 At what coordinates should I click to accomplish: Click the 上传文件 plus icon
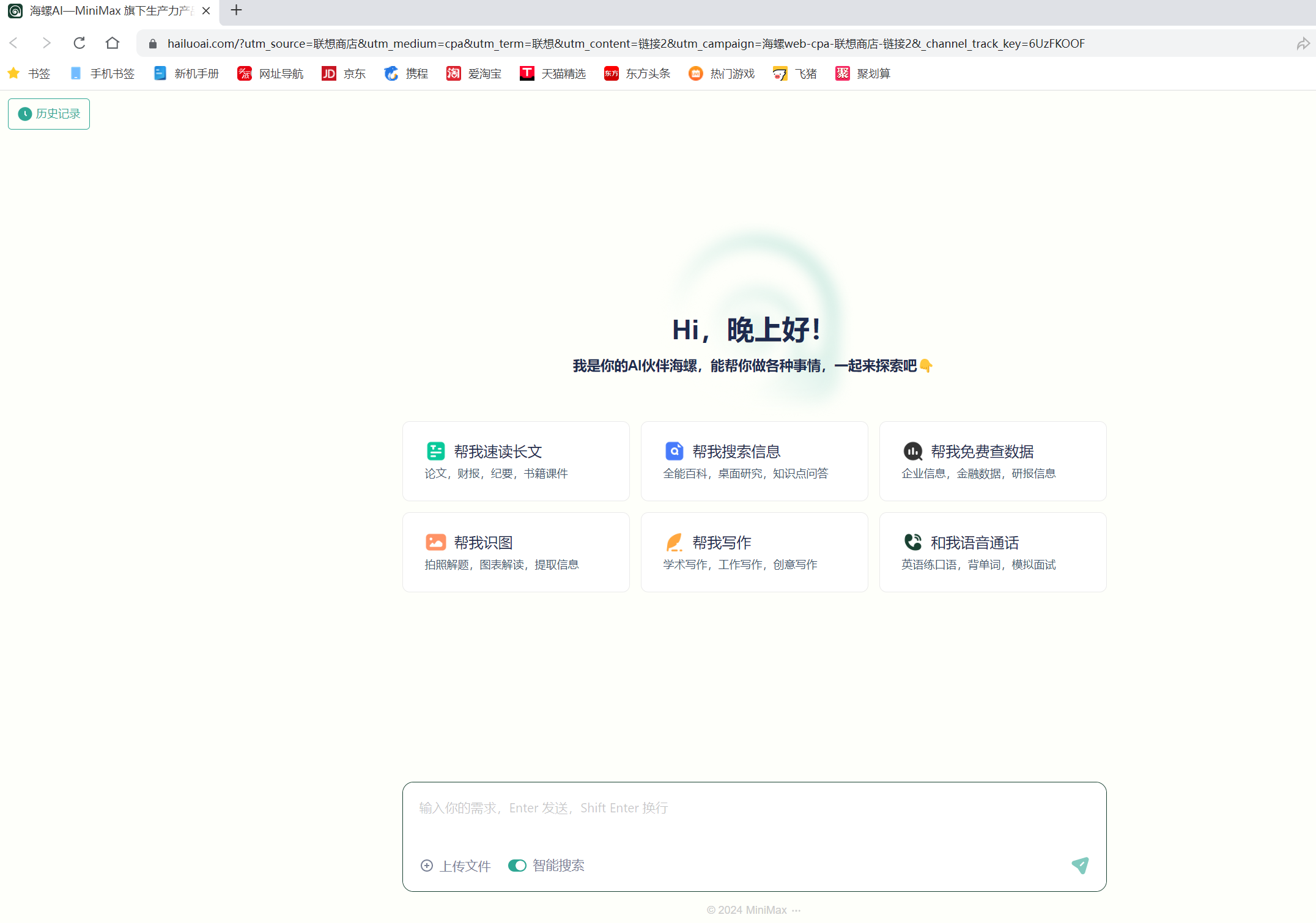point(427,866)
